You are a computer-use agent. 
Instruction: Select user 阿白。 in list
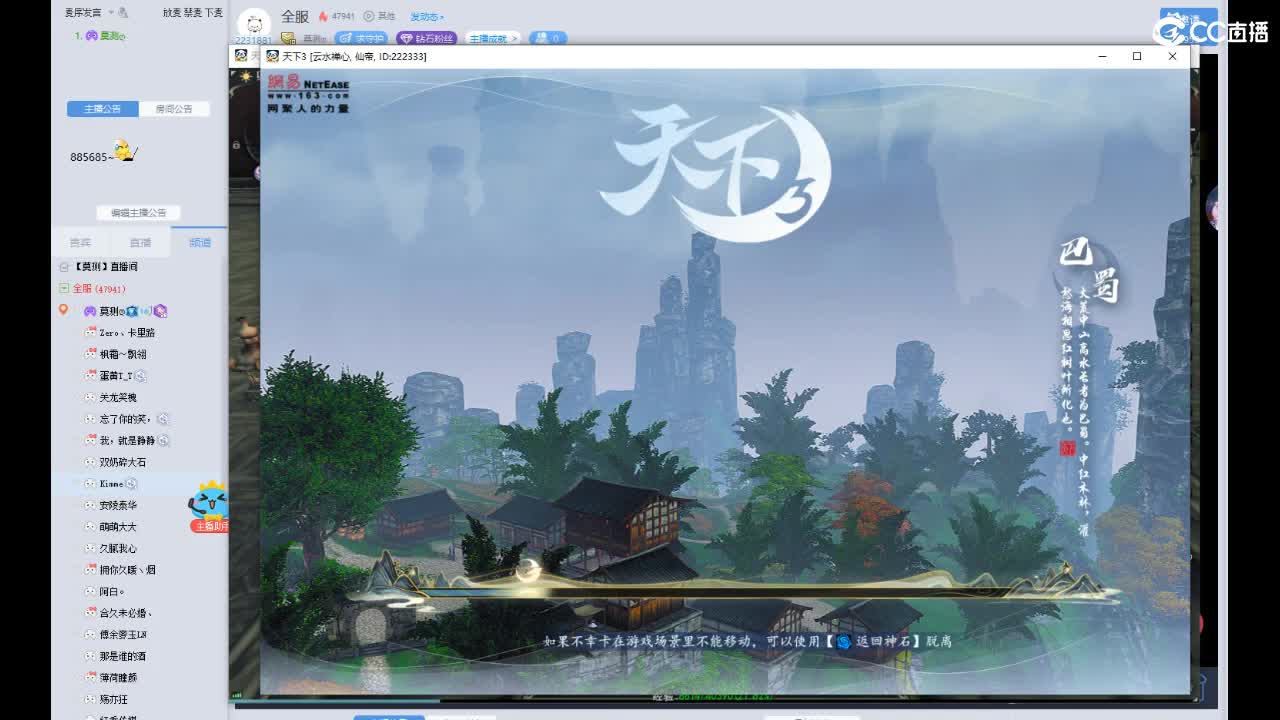pos(111,592)
